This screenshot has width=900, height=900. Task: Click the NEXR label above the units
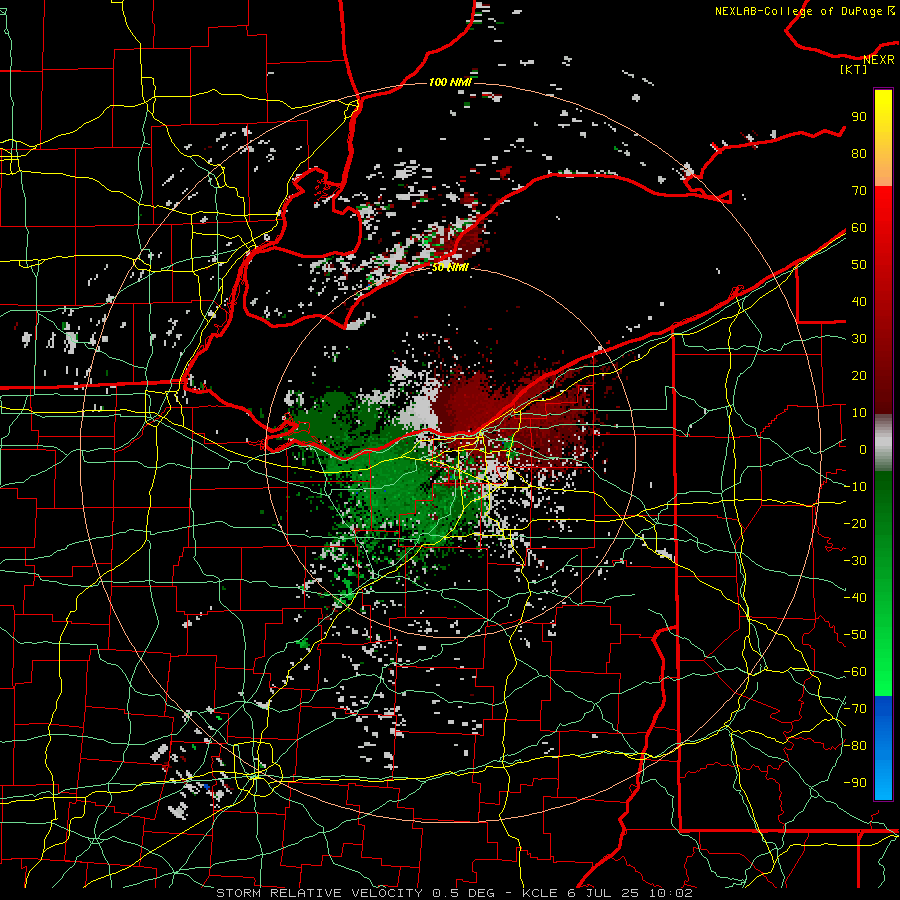coord(879,59)
